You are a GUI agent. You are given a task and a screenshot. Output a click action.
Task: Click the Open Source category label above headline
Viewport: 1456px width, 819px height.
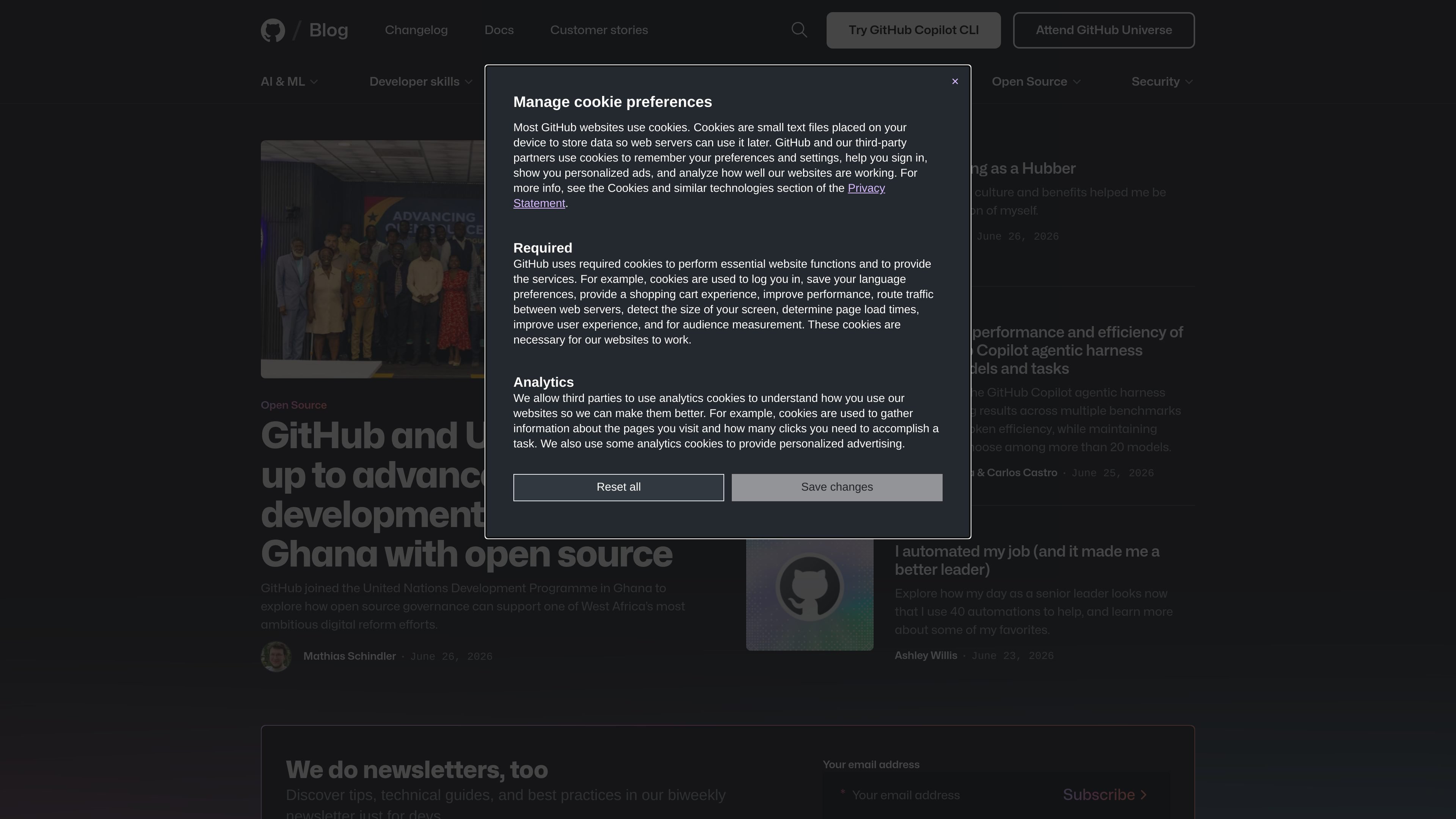(x=293, y=405)
